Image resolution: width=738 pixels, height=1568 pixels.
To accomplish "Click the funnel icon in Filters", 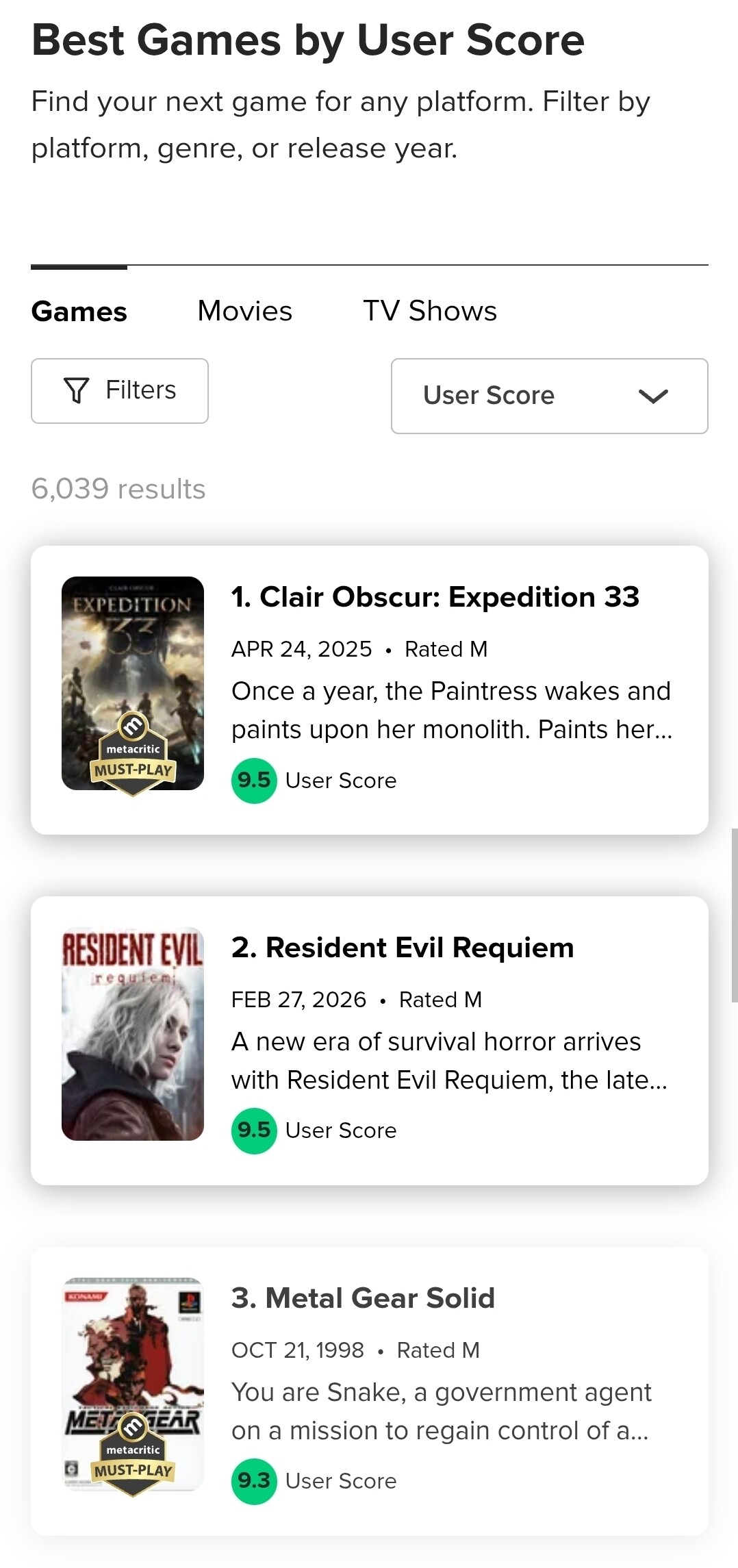I will [76, 390].
